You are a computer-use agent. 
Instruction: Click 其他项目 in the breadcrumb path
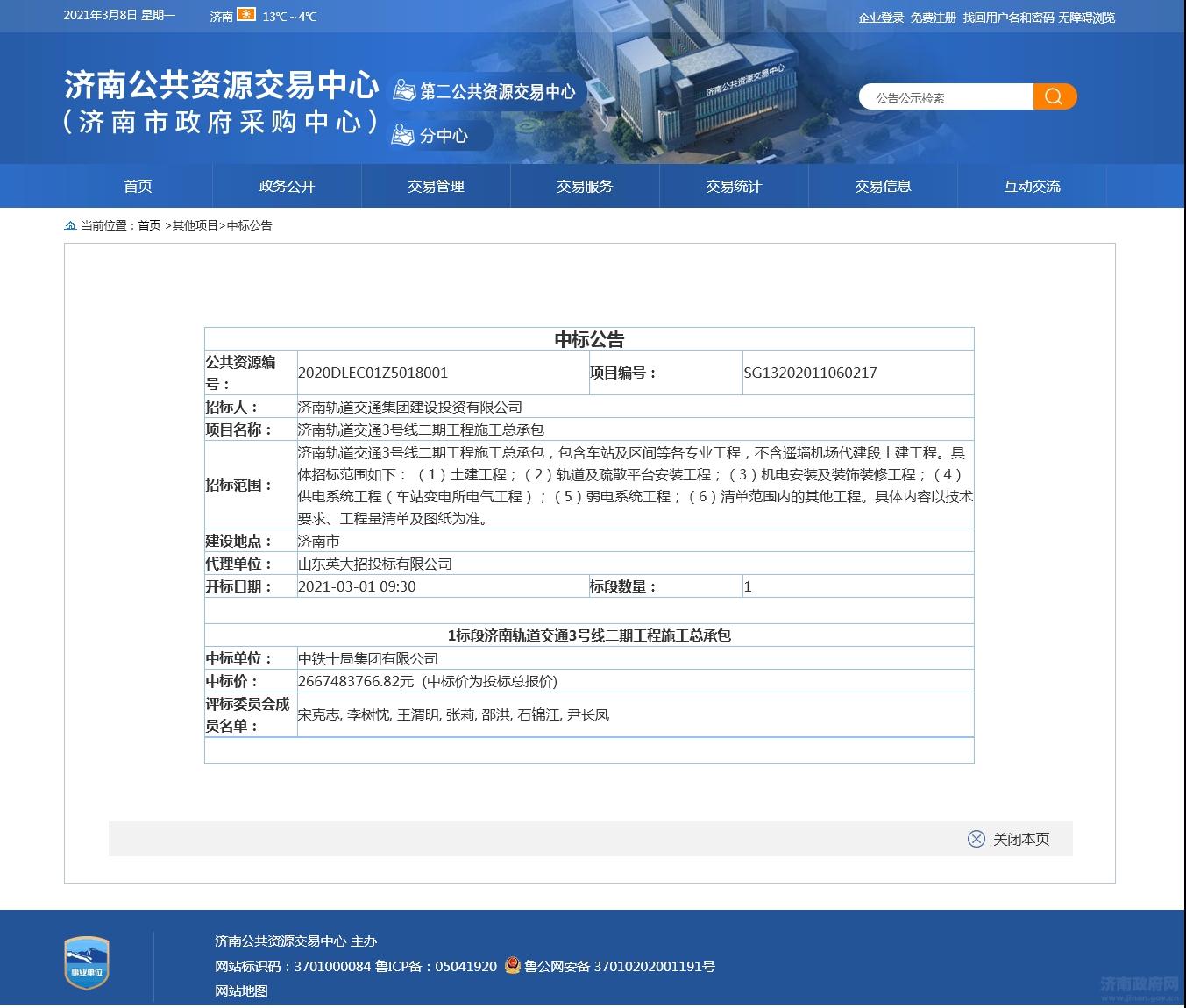[195, 225]
